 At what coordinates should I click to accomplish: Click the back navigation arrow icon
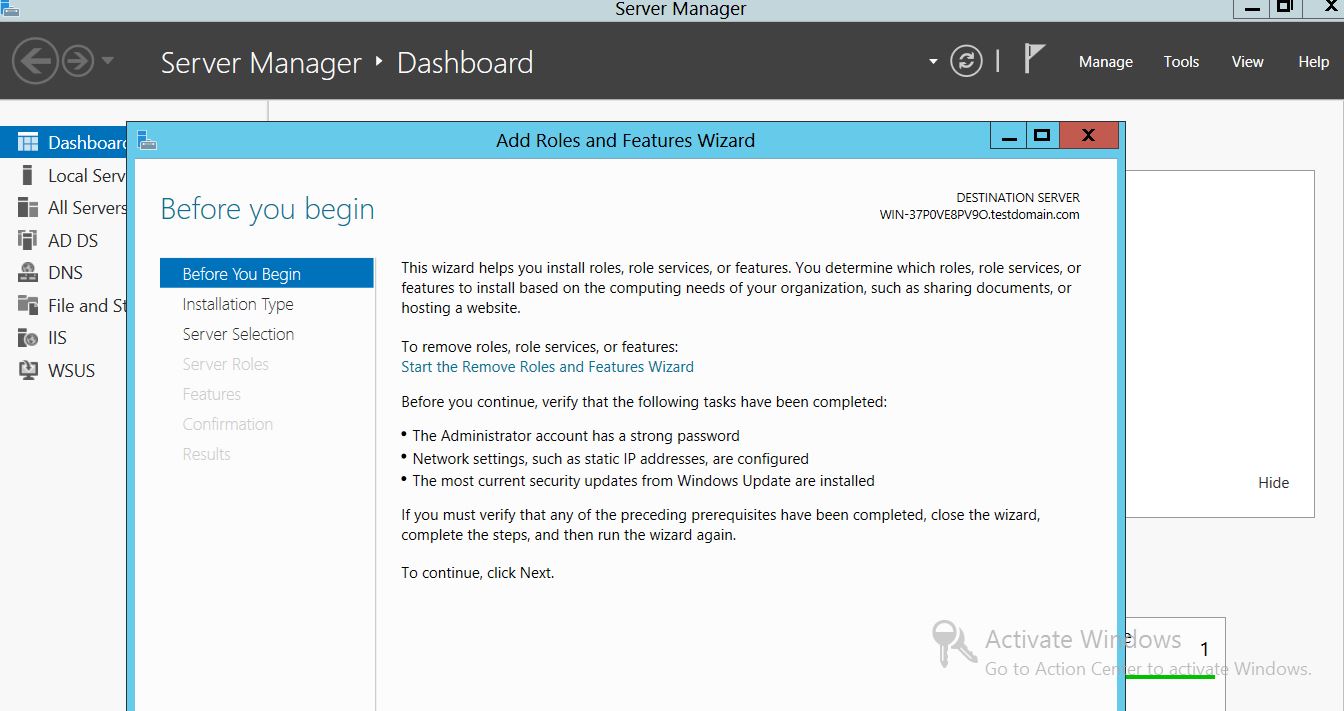point(35,62)
